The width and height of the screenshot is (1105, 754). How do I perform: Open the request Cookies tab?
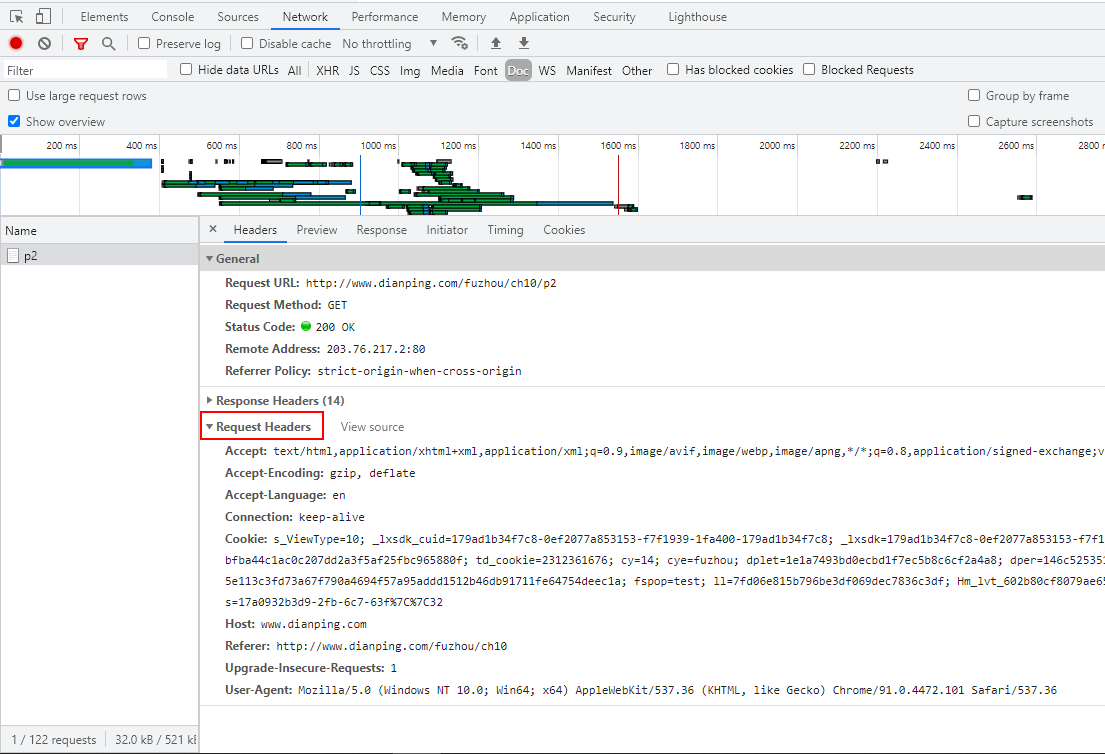tap(564, 230)
